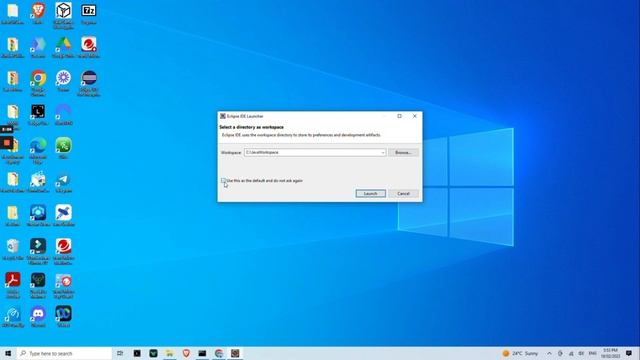Open Chrome from the taskbar
Image resolution: width=640 pixels, height=360 pixels.
(219, 353)
